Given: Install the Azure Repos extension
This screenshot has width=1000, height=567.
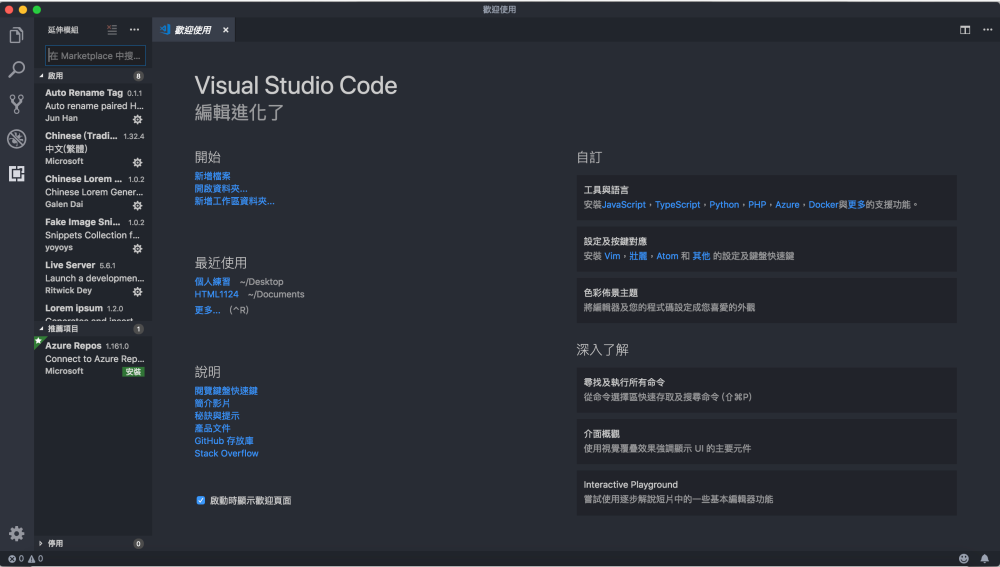Looking at the screenshot, I should pyautogui.click(x=133, y=372).
